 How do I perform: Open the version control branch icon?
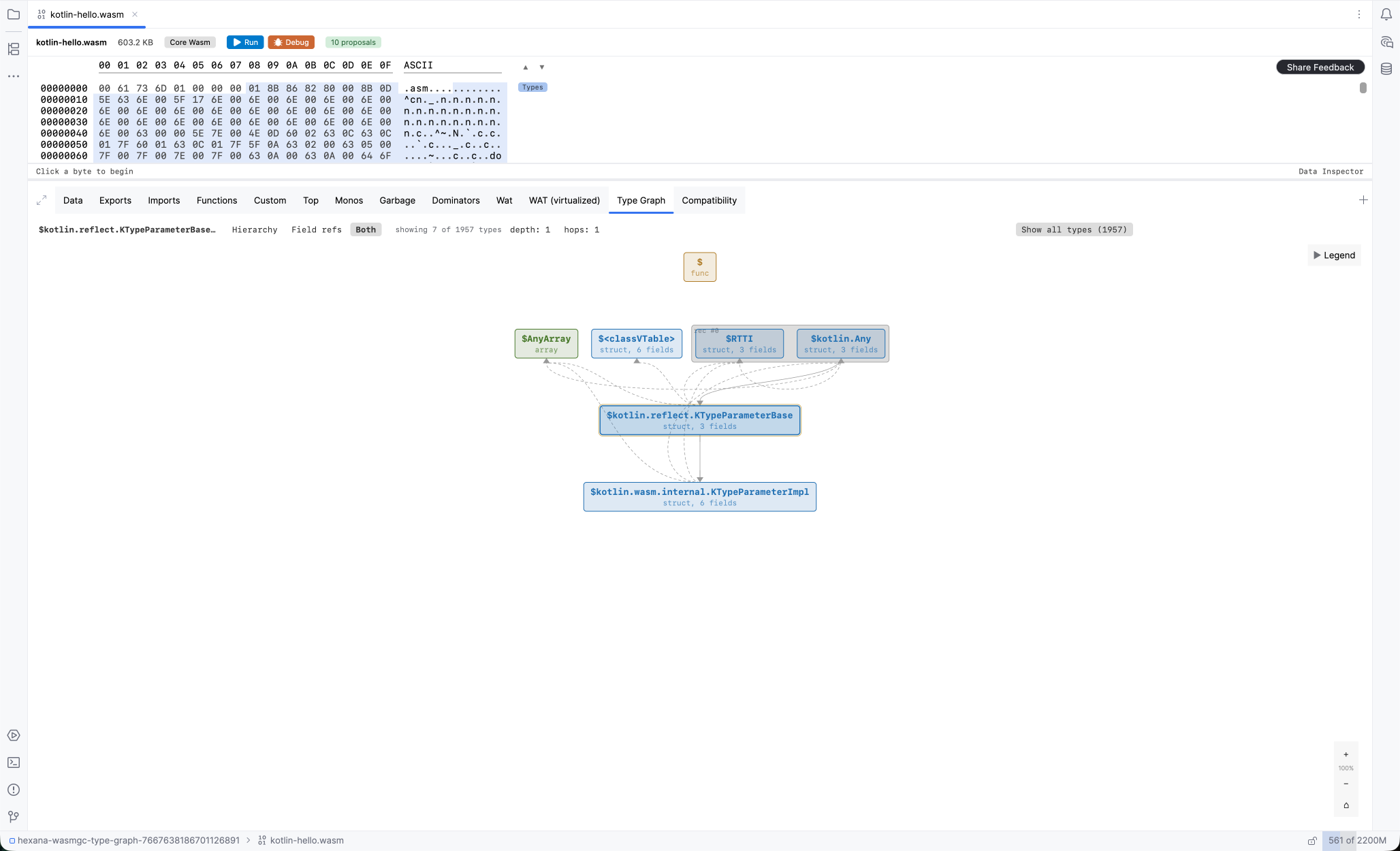point(14,817)
